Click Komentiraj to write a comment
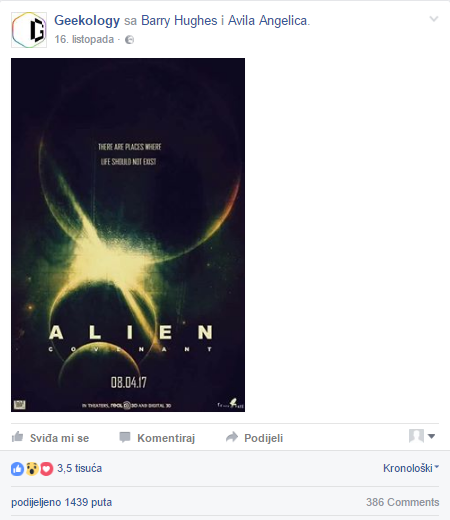450x520 pixels. pyautogui.click(x=166, y=438)
